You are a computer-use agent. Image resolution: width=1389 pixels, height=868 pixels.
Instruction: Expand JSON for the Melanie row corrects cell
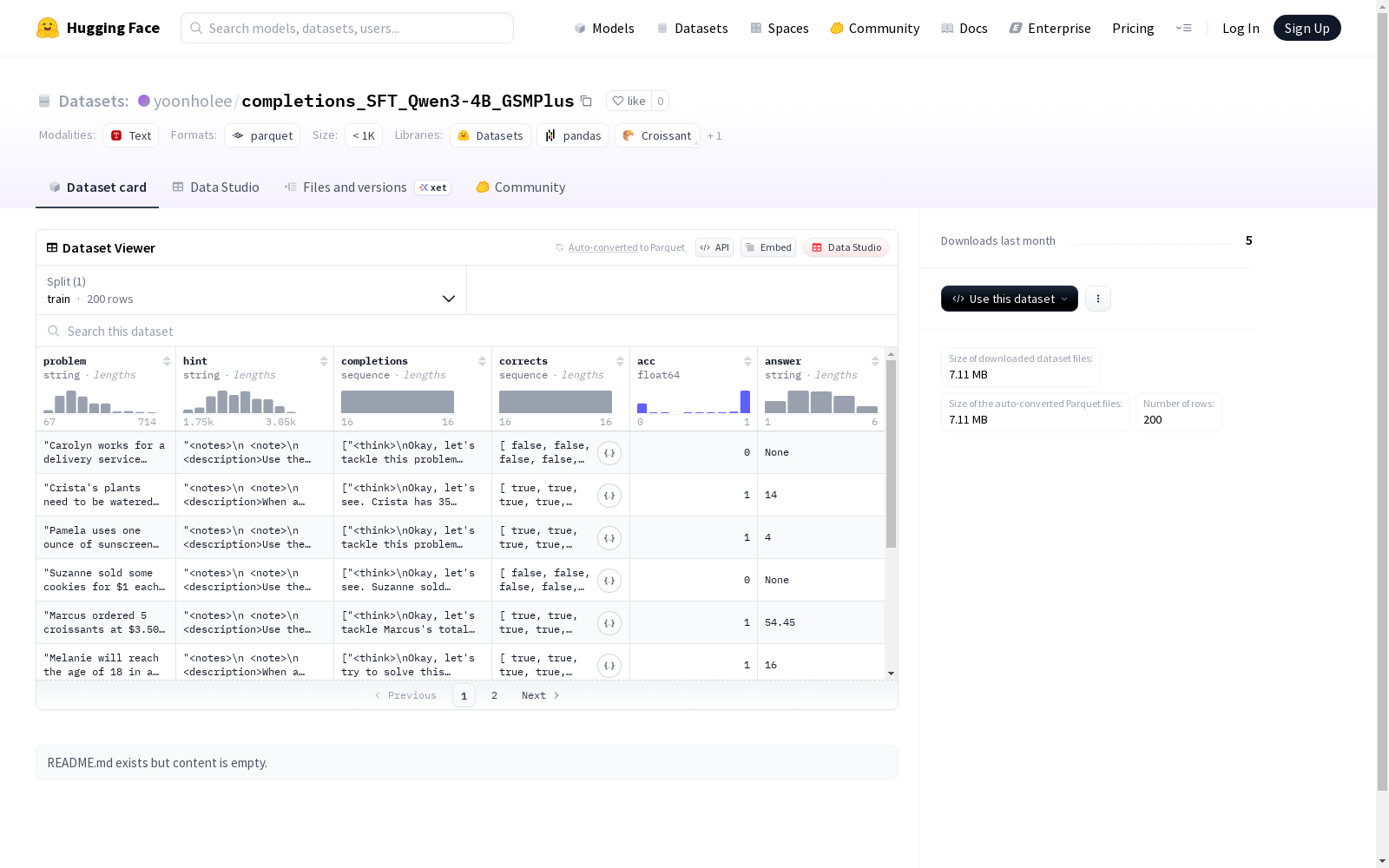(x=609, y=666)
